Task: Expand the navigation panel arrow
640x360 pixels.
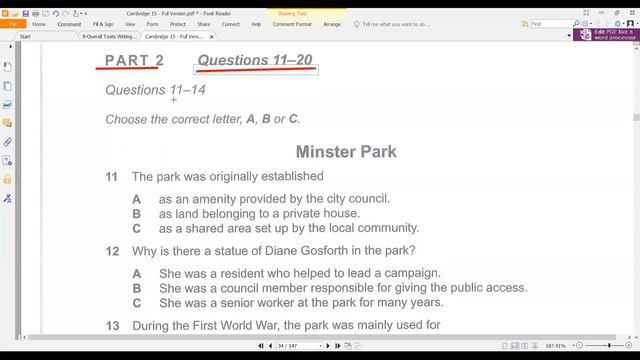Action: (x=11, y=47)
